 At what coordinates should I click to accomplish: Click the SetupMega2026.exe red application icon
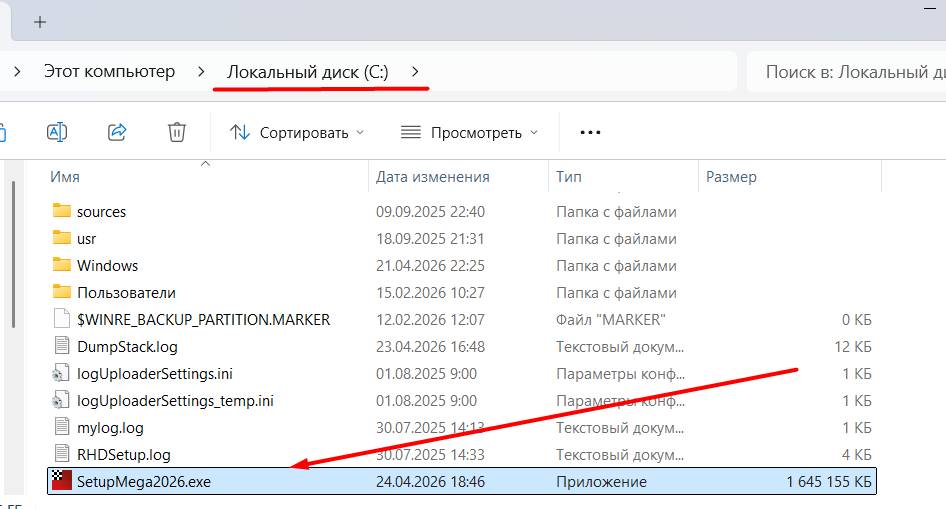coord(61,481)
